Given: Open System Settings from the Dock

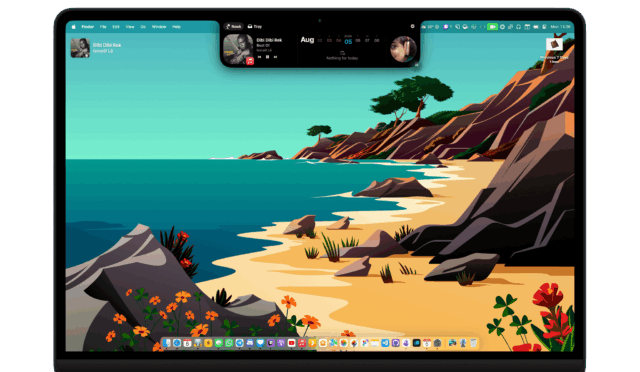Looking at the screenshot, I should [x=437, y=343].
